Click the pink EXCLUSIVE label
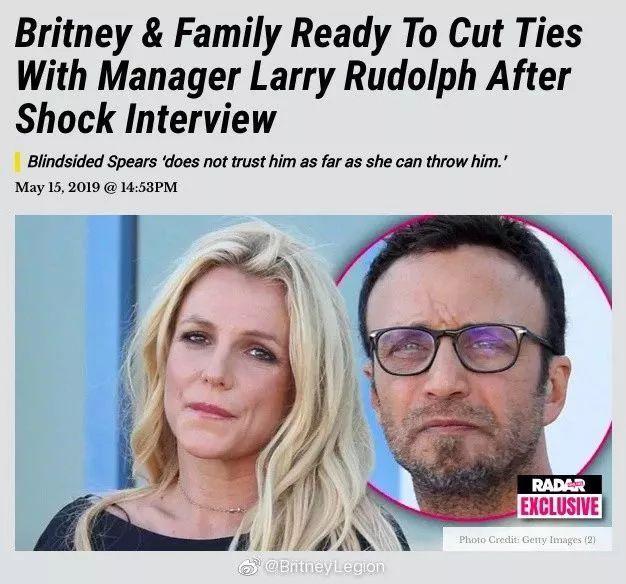 560,506
